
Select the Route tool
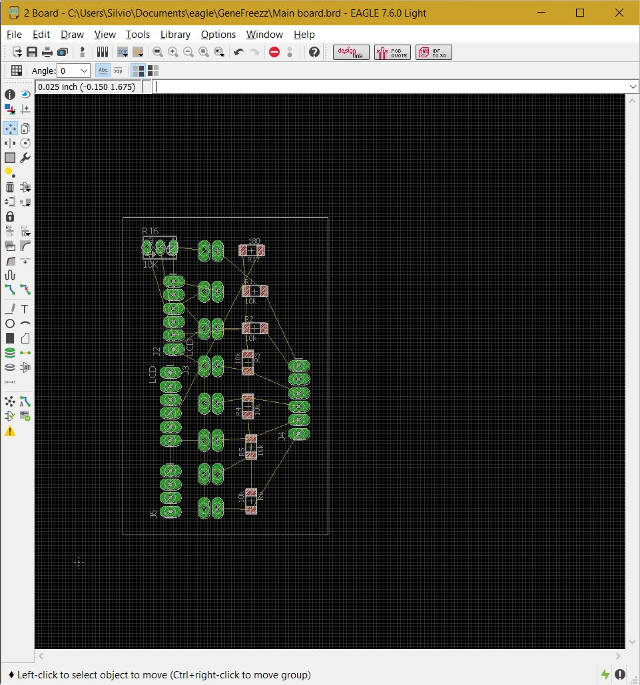[x=10, y=289]
